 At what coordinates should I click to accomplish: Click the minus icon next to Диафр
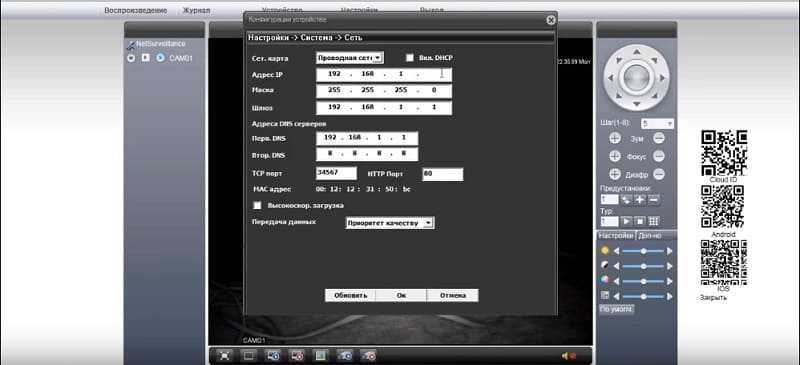coord(659,174)
